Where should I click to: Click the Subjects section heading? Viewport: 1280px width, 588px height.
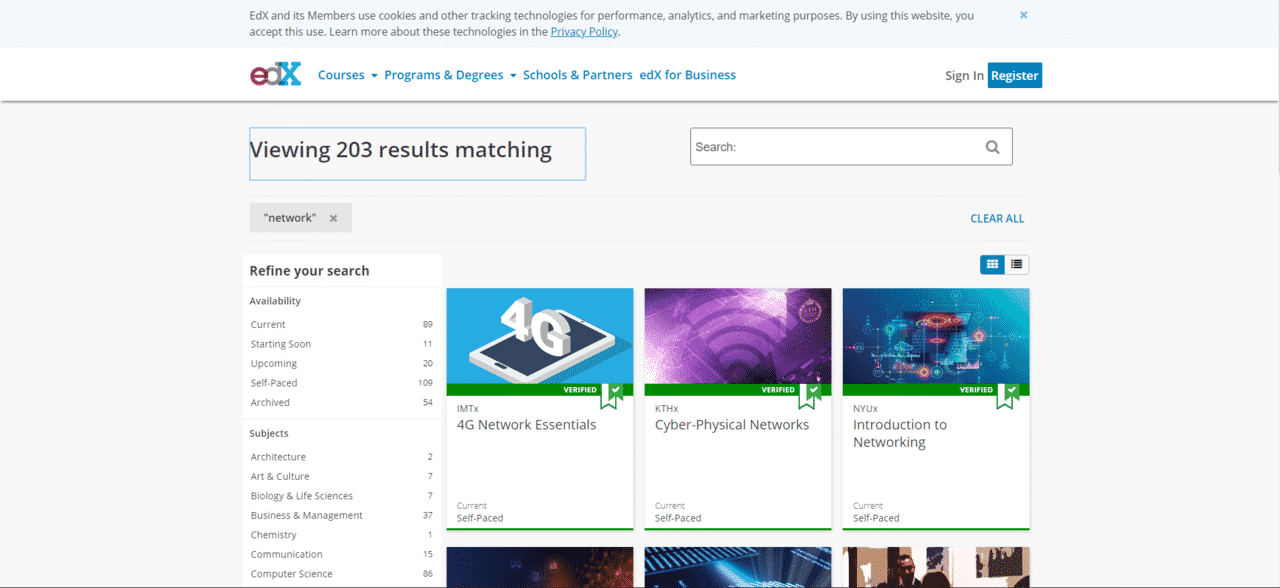[269, 434]
